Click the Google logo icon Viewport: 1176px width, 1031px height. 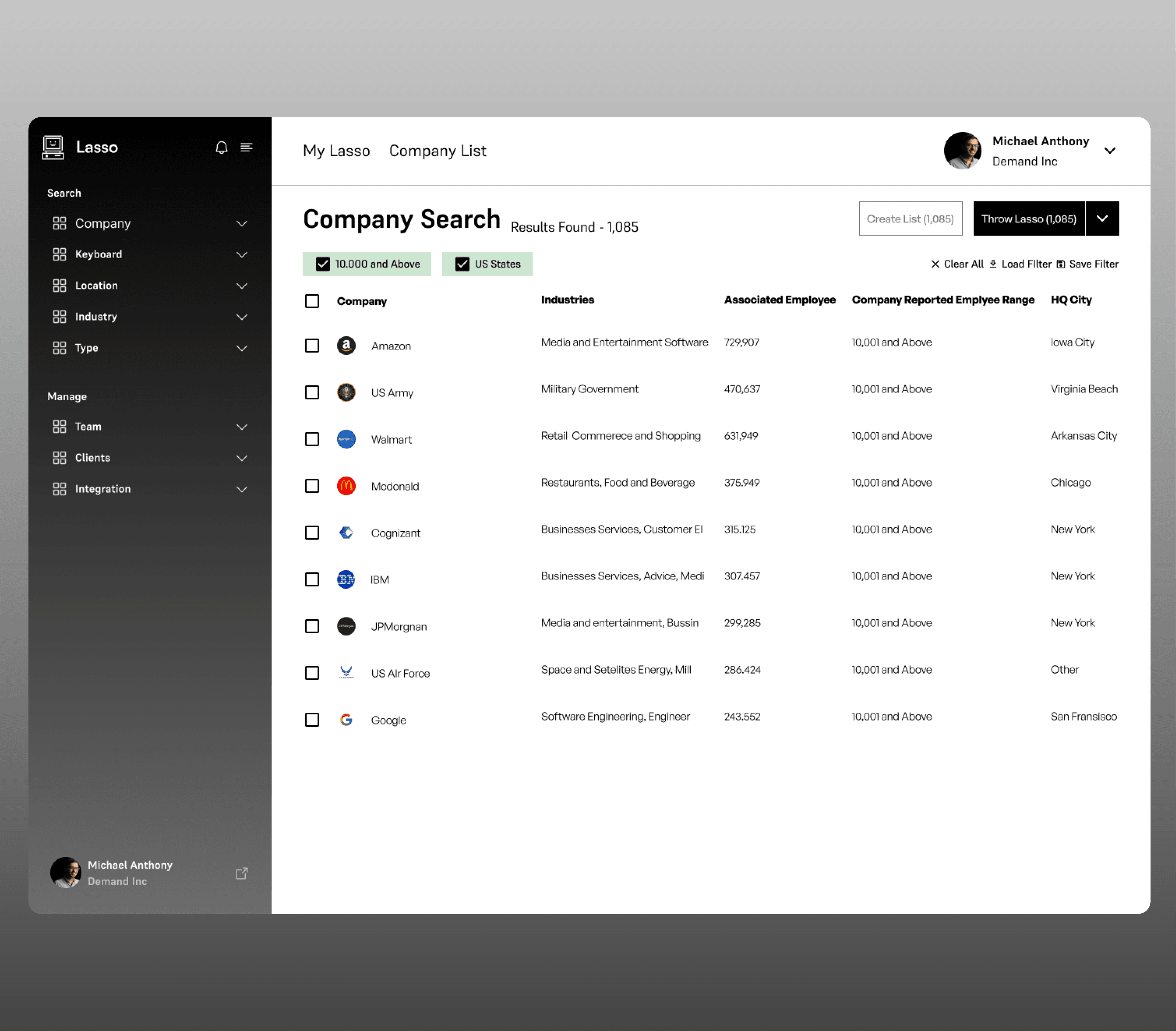pyautogui.click(x=346, y=720)
